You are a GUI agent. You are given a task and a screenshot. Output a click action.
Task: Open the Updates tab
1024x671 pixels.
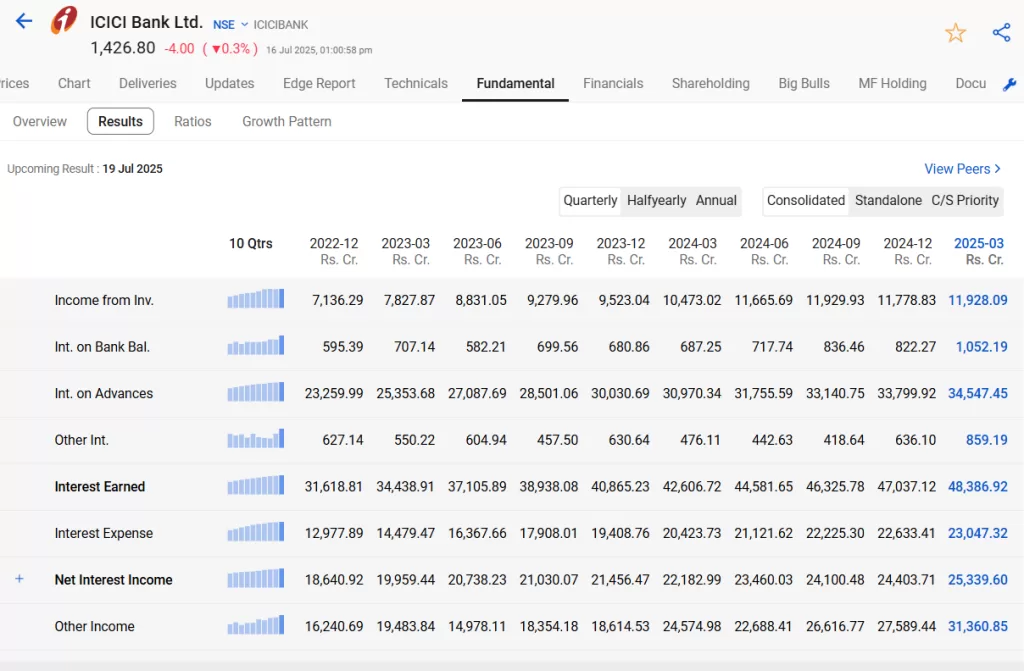[229, 84]
